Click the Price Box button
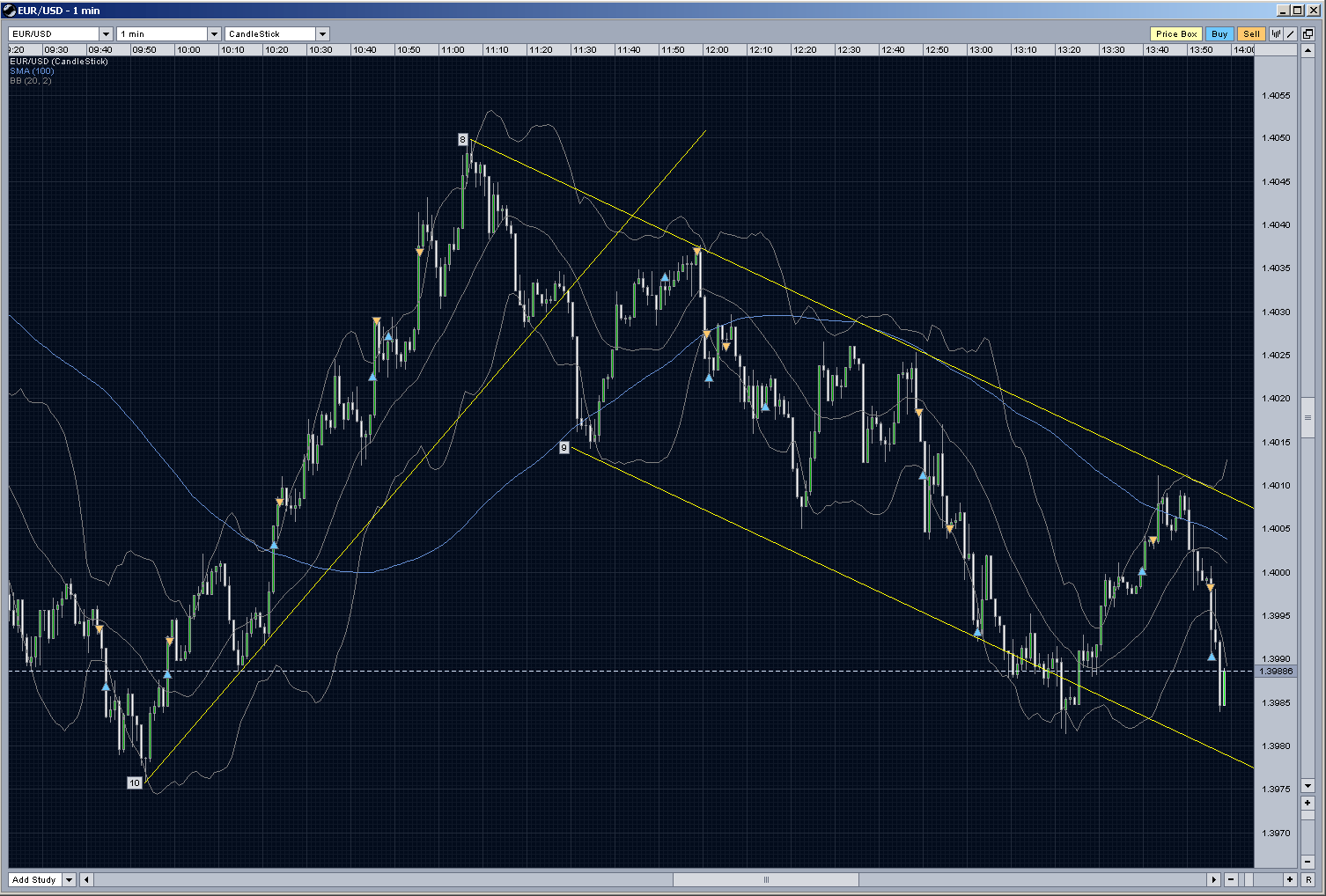The height and width of the screenshot is (896, 1326). point(1176,34)
